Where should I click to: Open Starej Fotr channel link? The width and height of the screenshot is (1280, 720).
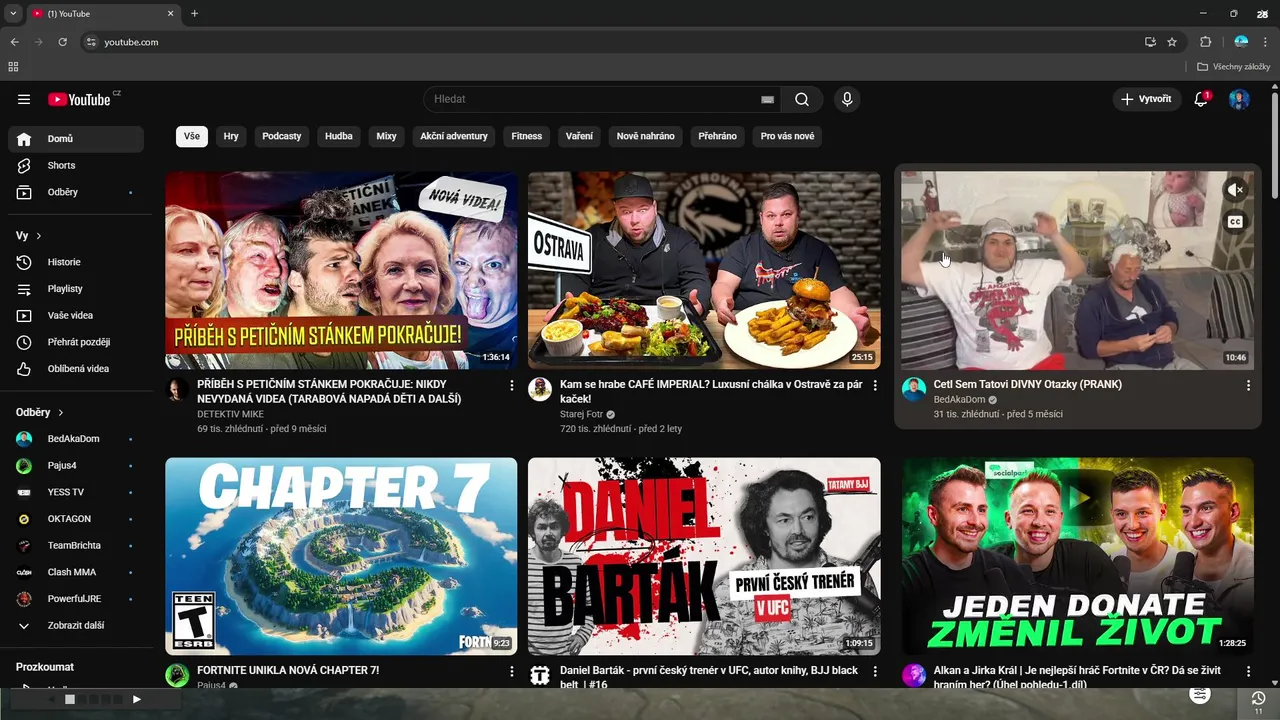[x=582, y=414]
